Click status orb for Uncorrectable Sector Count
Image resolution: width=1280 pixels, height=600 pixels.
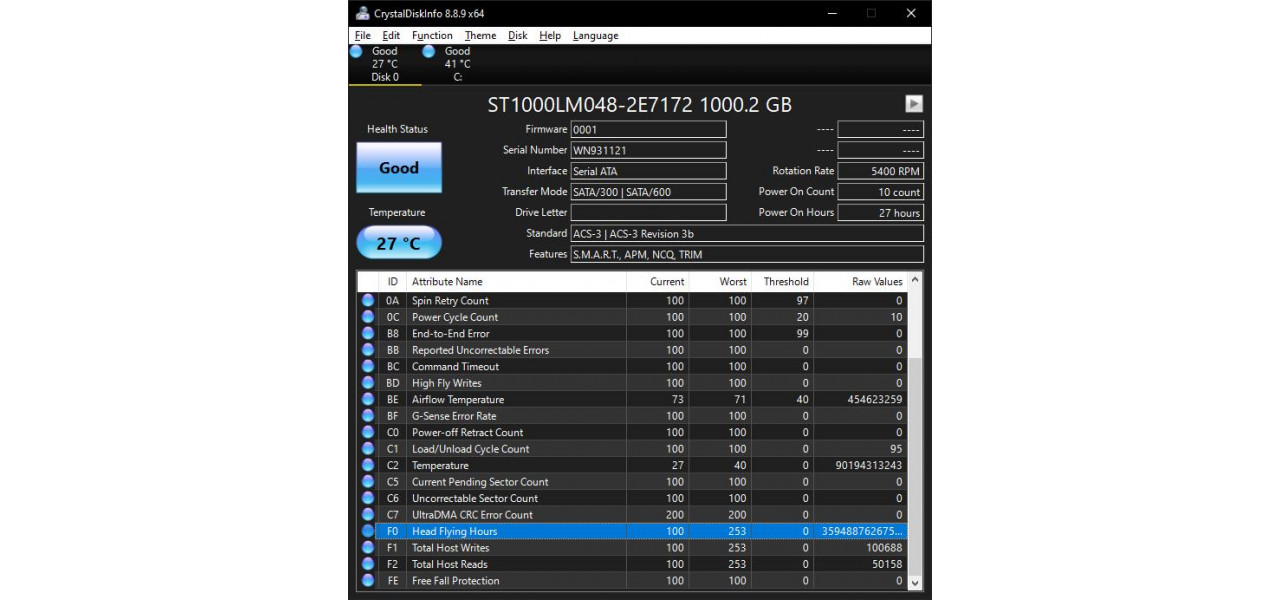click(368, 498)
